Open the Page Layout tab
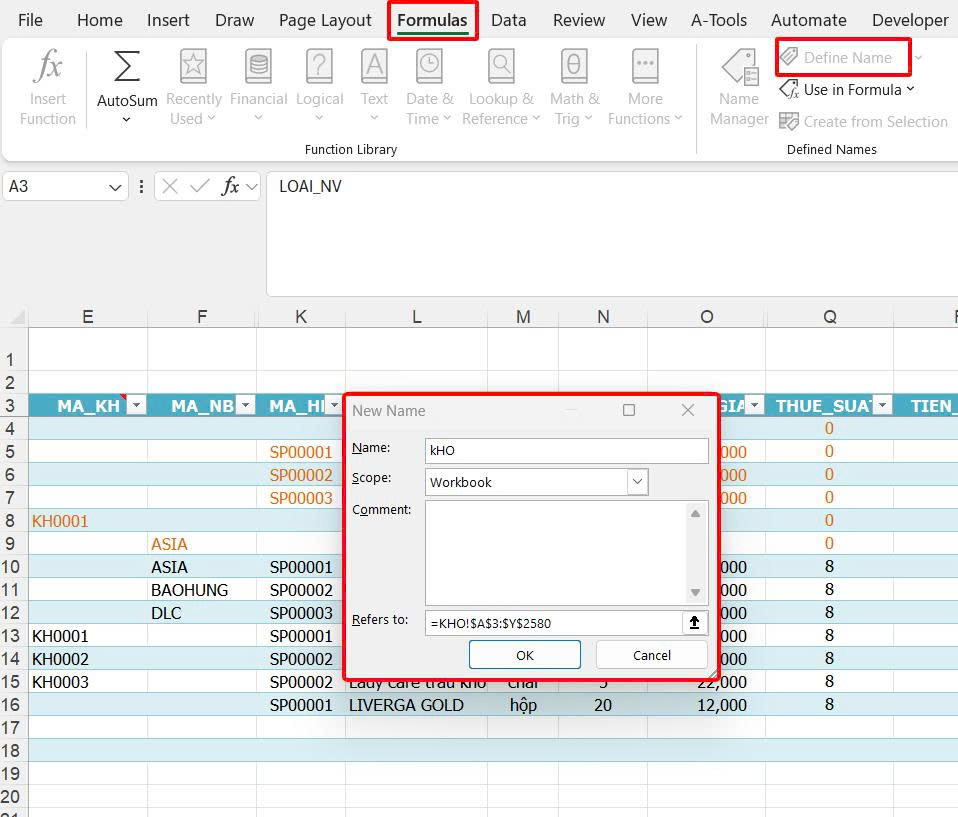The image size is (958, 817). [x=325, y=20]
